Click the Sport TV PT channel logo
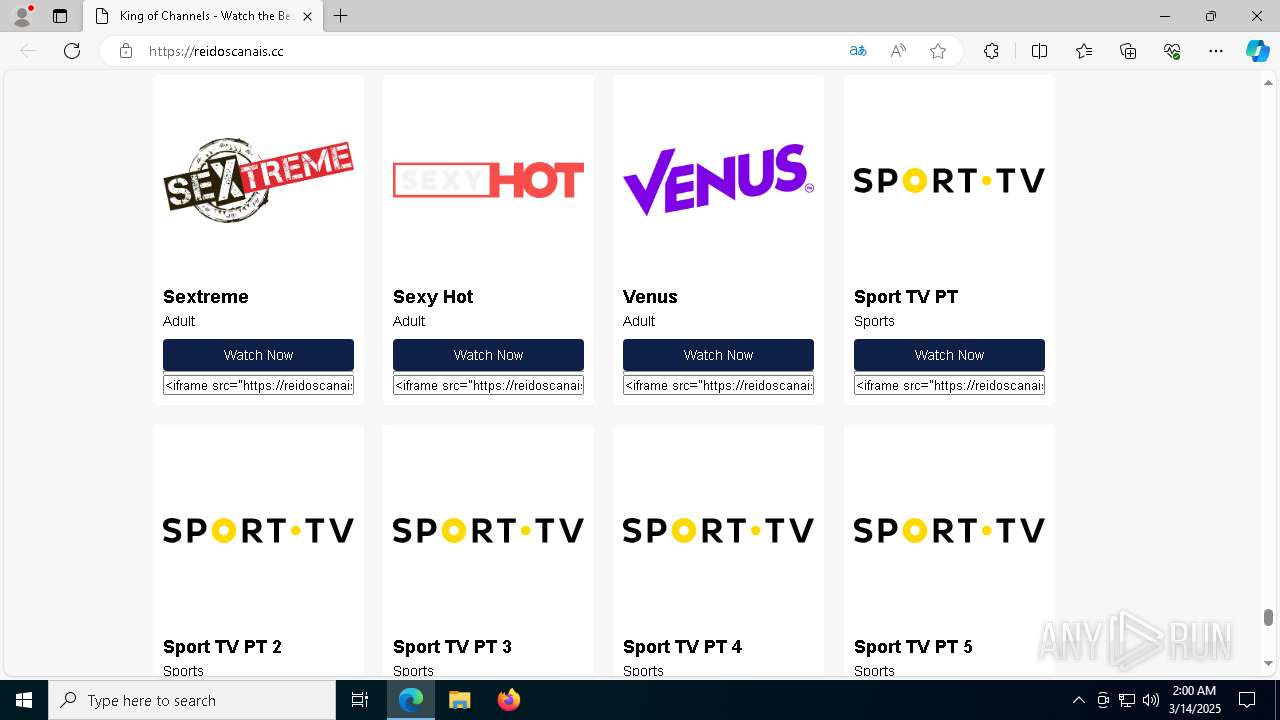The image size is (1280, 720). pyautogui.click(x=949, y=180)
